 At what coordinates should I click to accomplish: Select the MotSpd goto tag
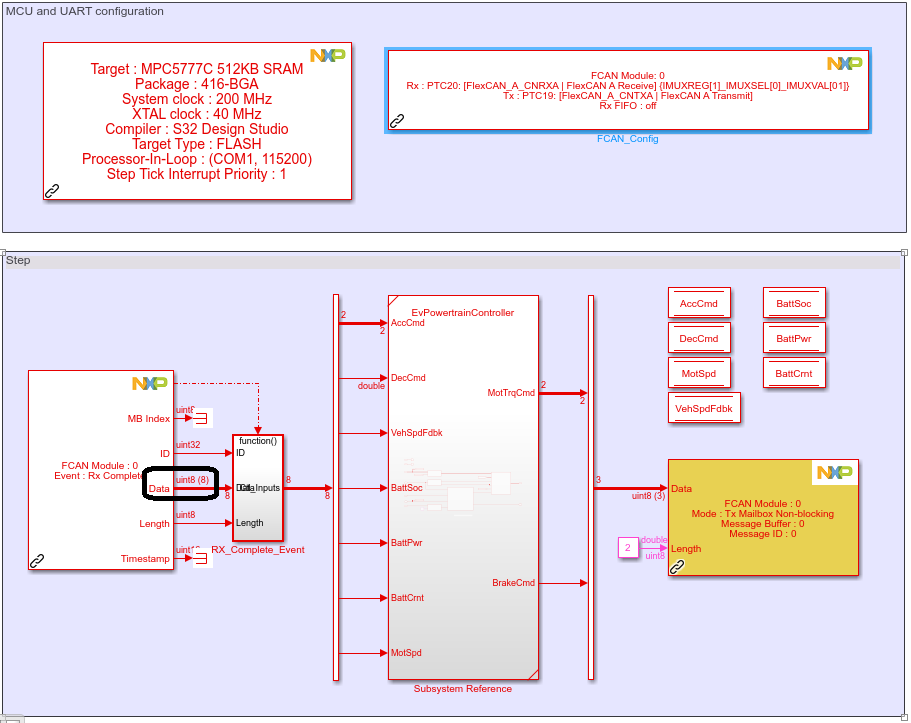pos(698,372)
